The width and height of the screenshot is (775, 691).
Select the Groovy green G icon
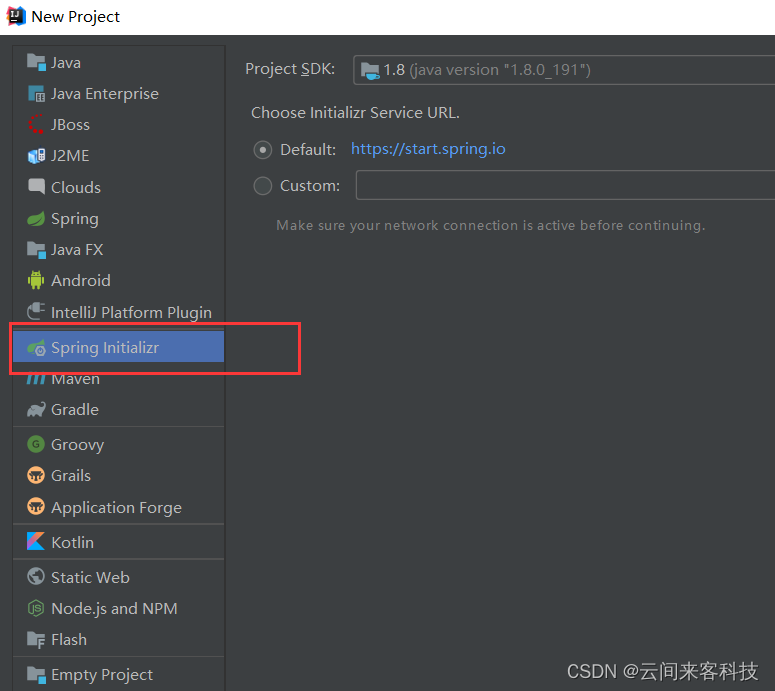[x=36, y=444]
